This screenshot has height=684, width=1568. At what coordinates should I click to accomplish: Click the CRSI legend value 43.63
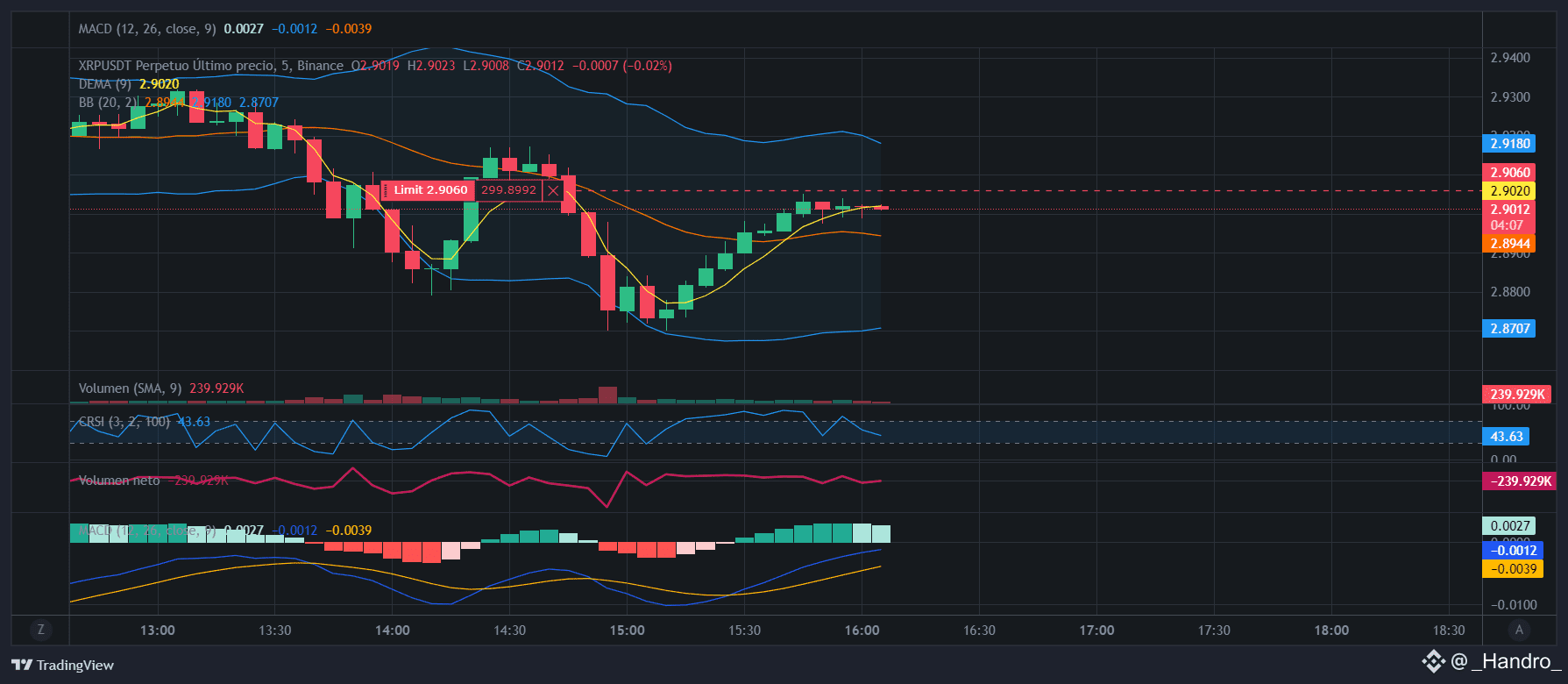195,422
